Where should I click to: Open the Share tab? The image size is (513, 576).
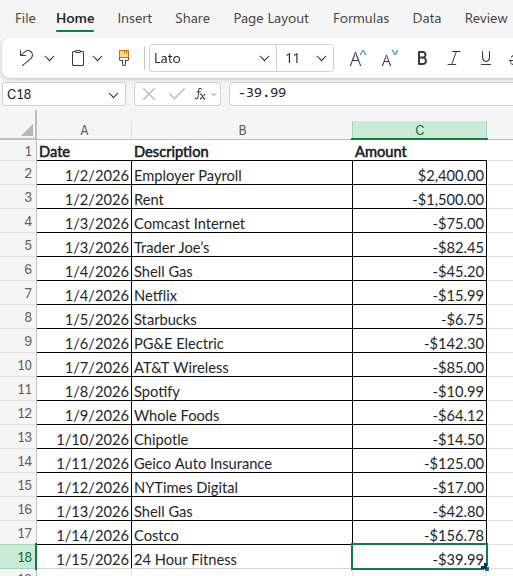192,18
